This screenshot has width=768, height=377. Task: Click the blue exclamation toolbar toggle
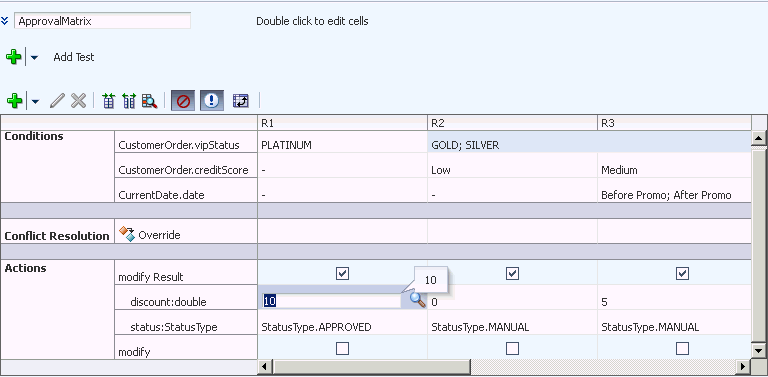tap(212, 101)
